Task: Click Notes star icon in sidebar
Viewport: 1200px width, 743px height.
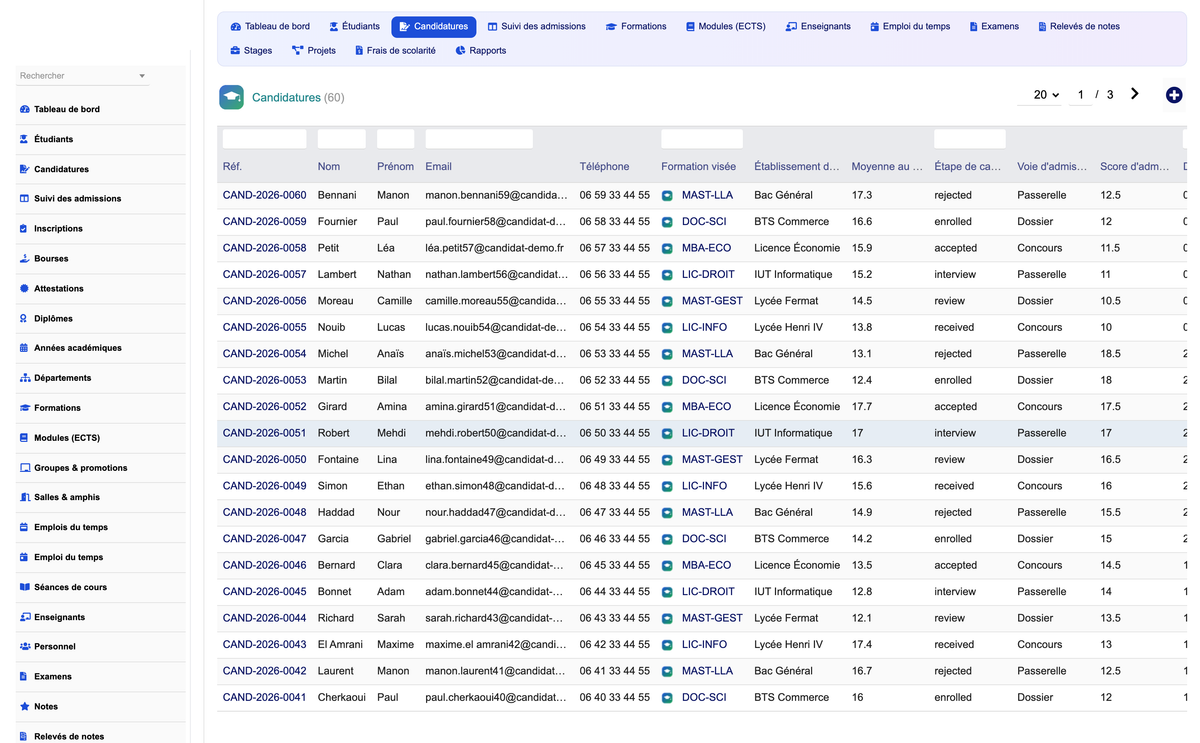Action: pos(25,706)
